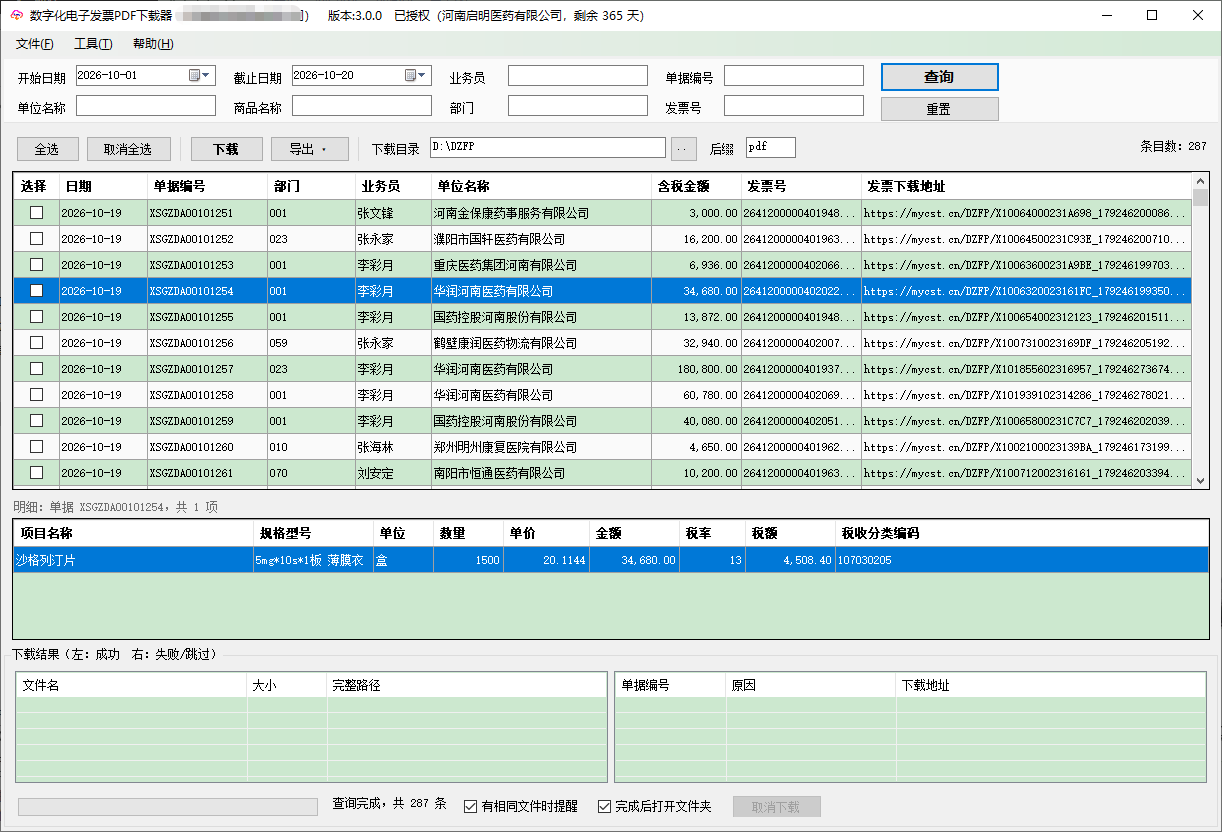1222x832 pixels.
Task: Click the download progress bar at bottom
Action: (168, 806)
